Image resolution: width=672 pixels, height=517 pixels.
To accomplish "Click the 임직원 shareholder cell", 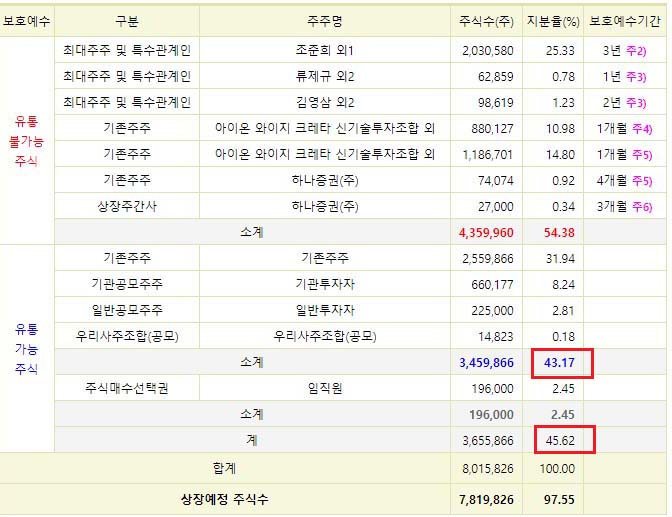I will (x=324, y=388).
